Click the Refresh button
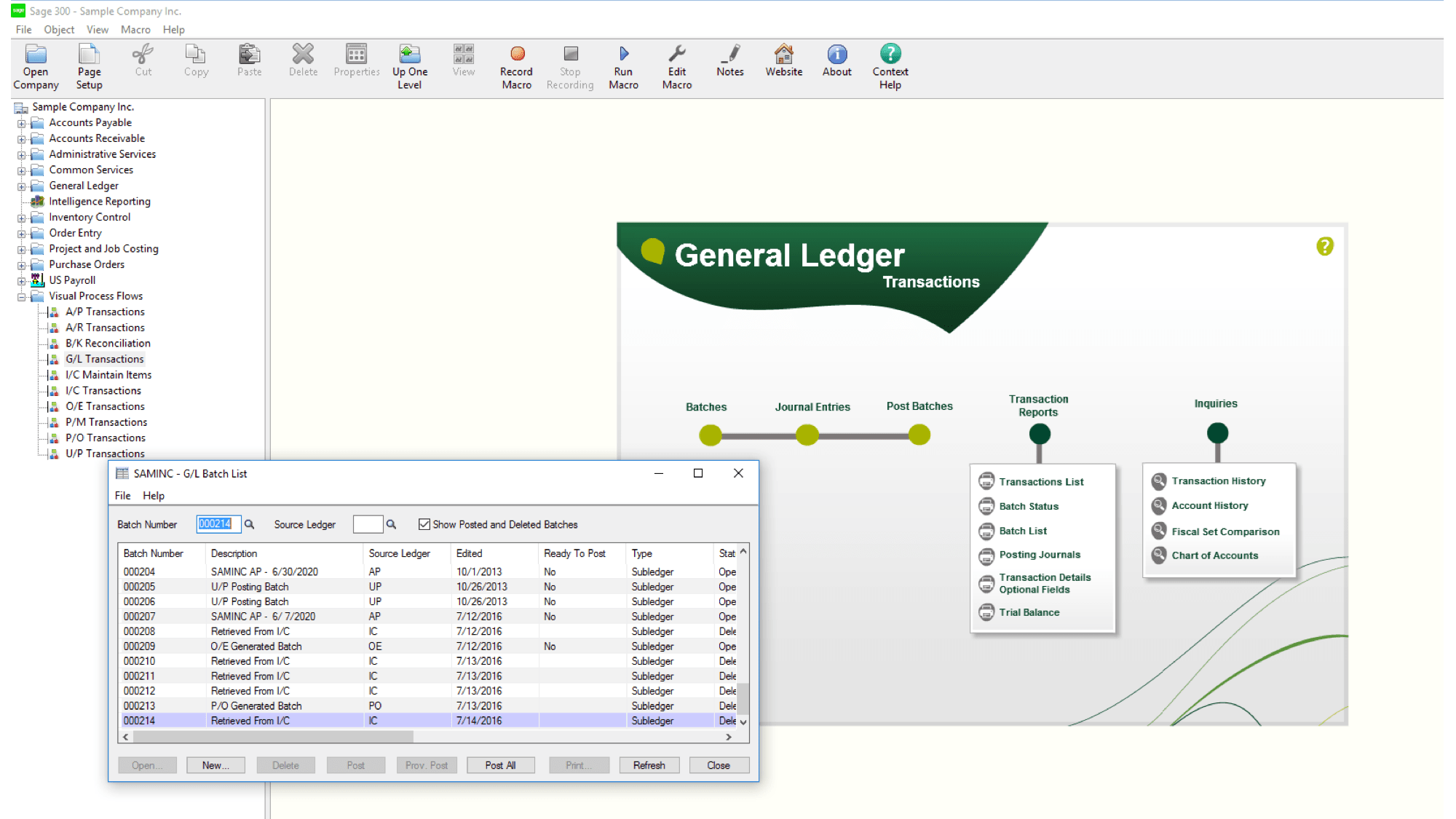The width and height of the screenshot is (1456, 819). coord(649,765)
